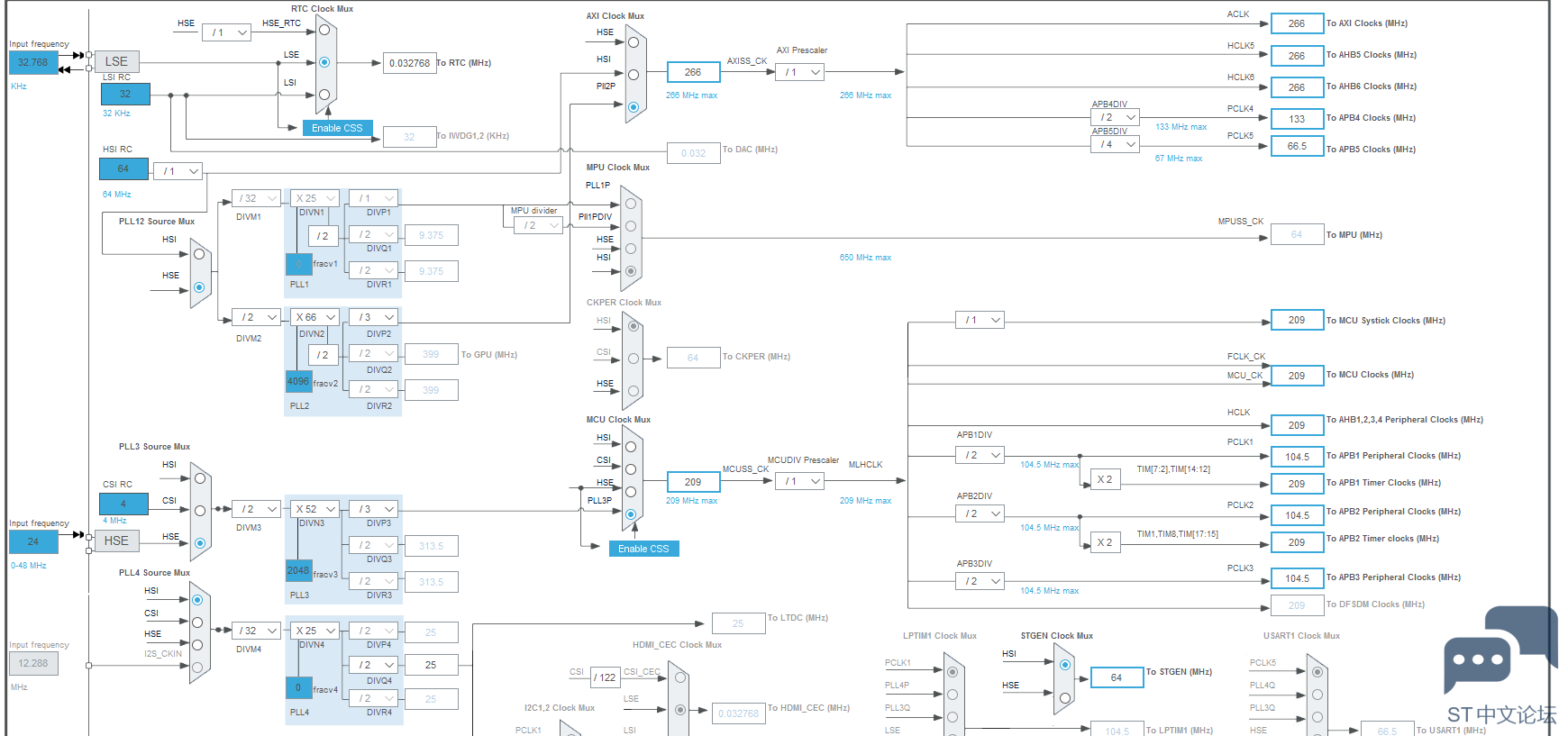
Task: Open the MCUDIV Prescaler dropdown
Action: [x=800, y=481]
